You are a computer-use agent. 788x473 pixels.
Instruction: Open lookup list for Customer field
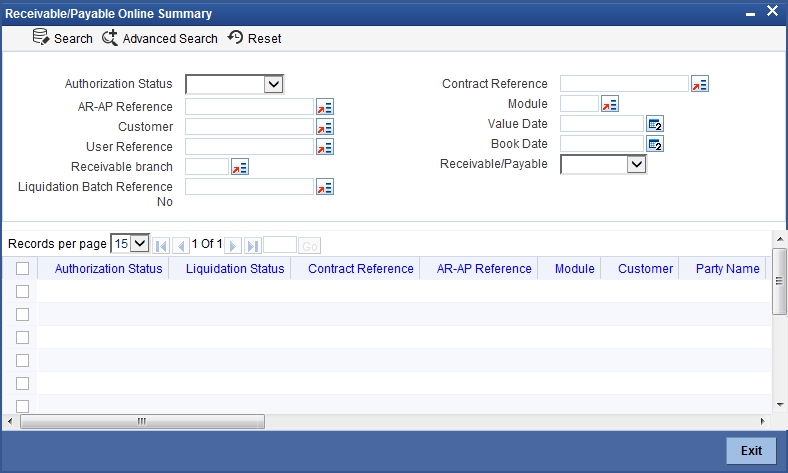tap(325, 127)
